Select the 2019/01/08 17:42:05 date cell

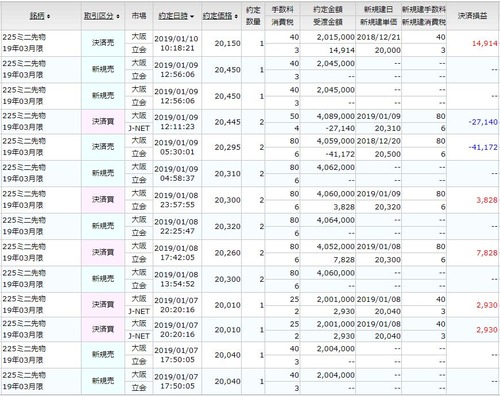tap(176, 253)
